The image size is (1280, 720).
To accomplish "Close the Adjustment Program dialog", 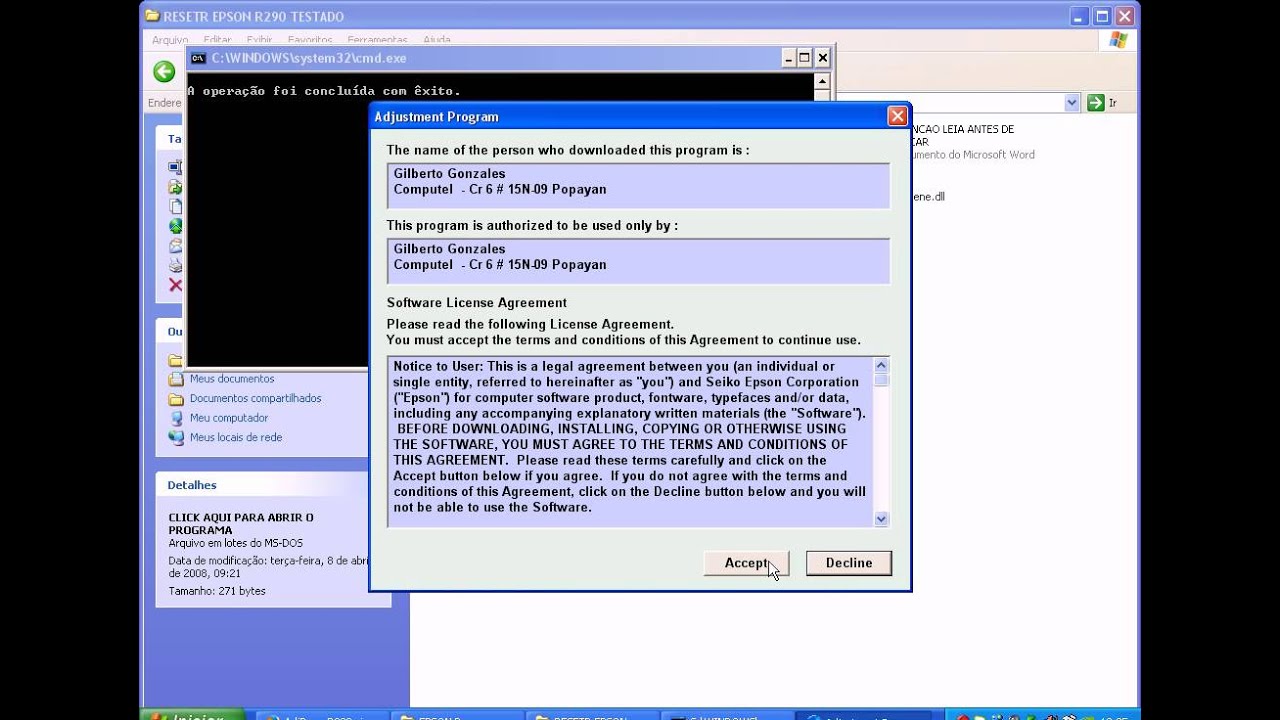I will [x=897, y=116].
